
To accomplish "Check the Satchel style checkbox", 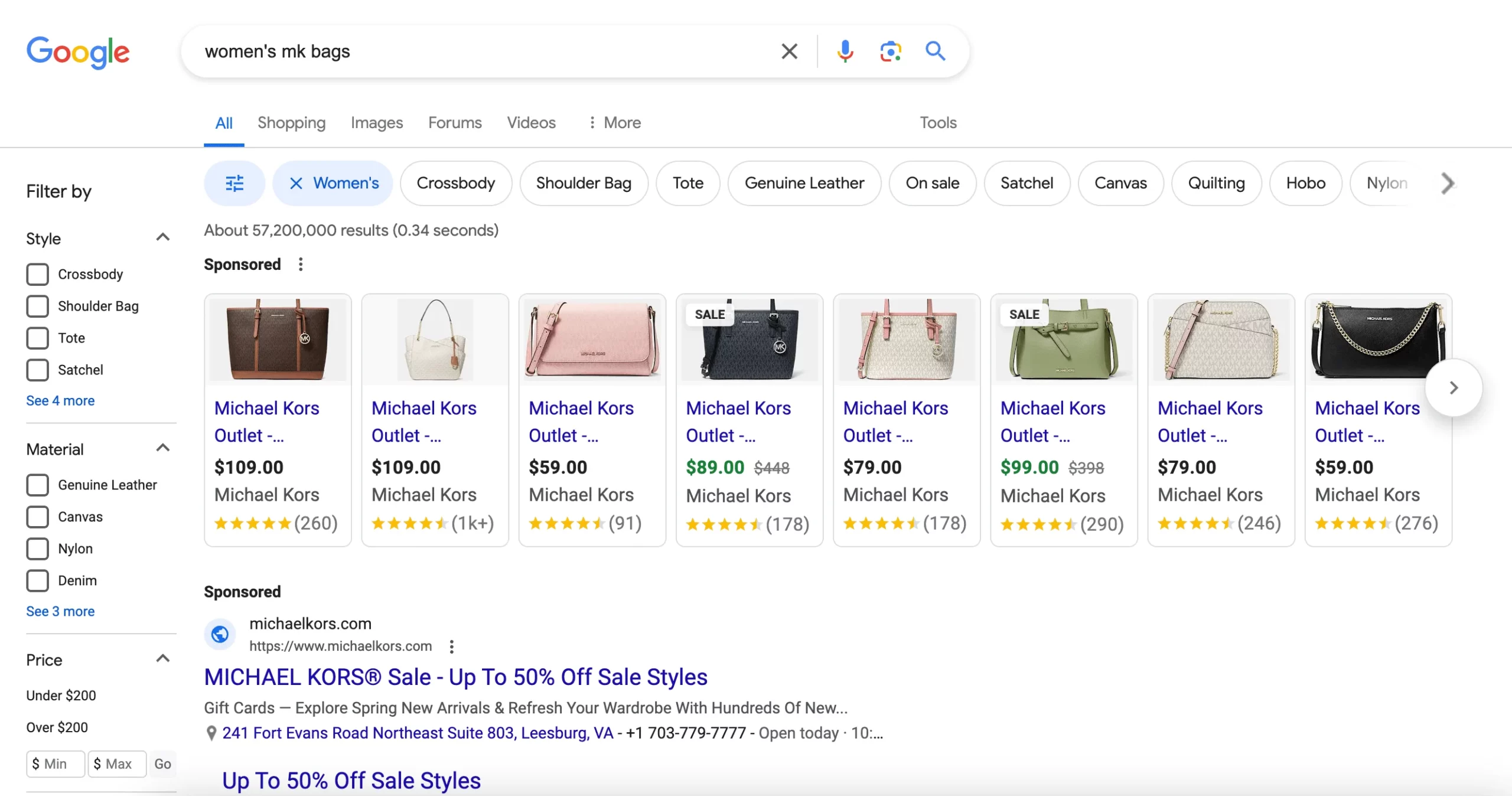I will coord(37,370).
